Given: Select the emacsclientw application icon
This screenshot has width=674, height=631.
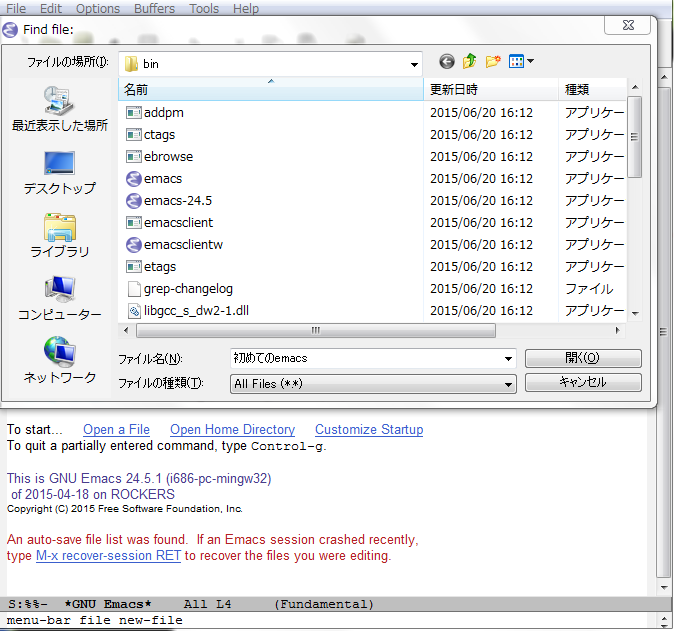Looking at the screenshot, I should 134,245.
